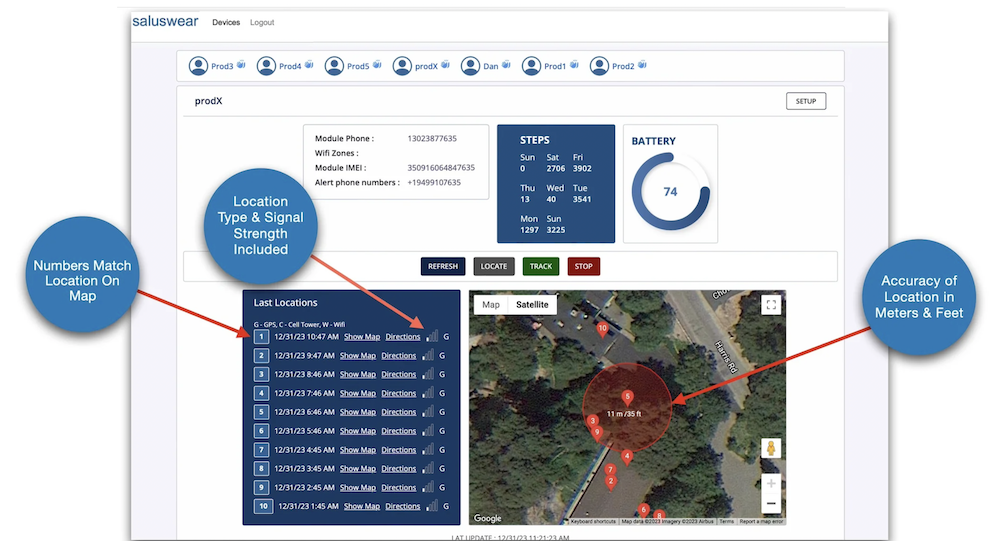Click the Logout link
The width and height of the screenshot is (1000, 541).
(x=262, y=22)
